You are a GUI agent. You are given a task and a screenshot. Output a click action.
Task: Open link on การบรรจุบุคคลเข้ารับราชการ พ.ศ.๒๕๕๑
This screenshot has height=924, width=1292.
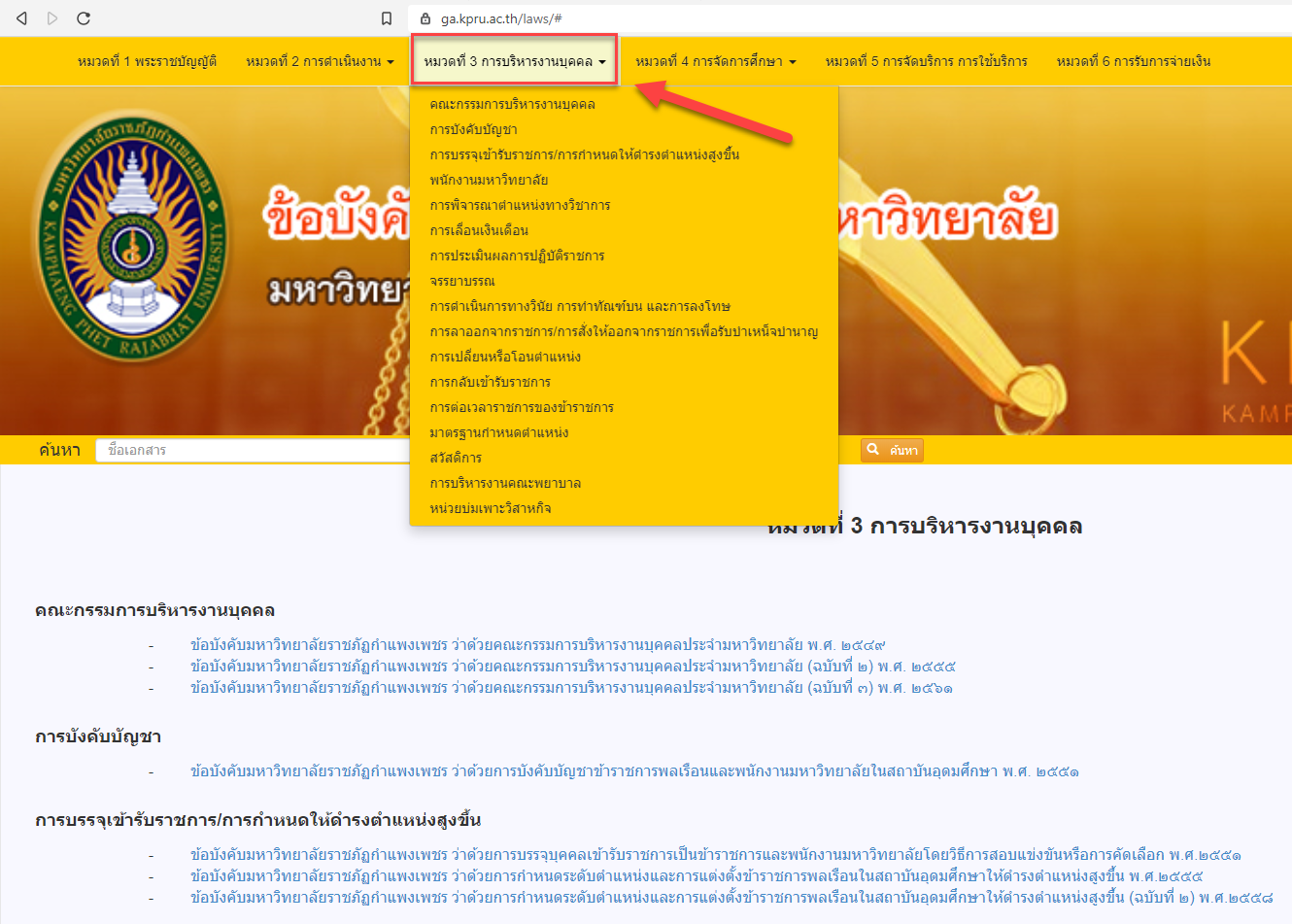pyautogui.click(x=716, y=855)
